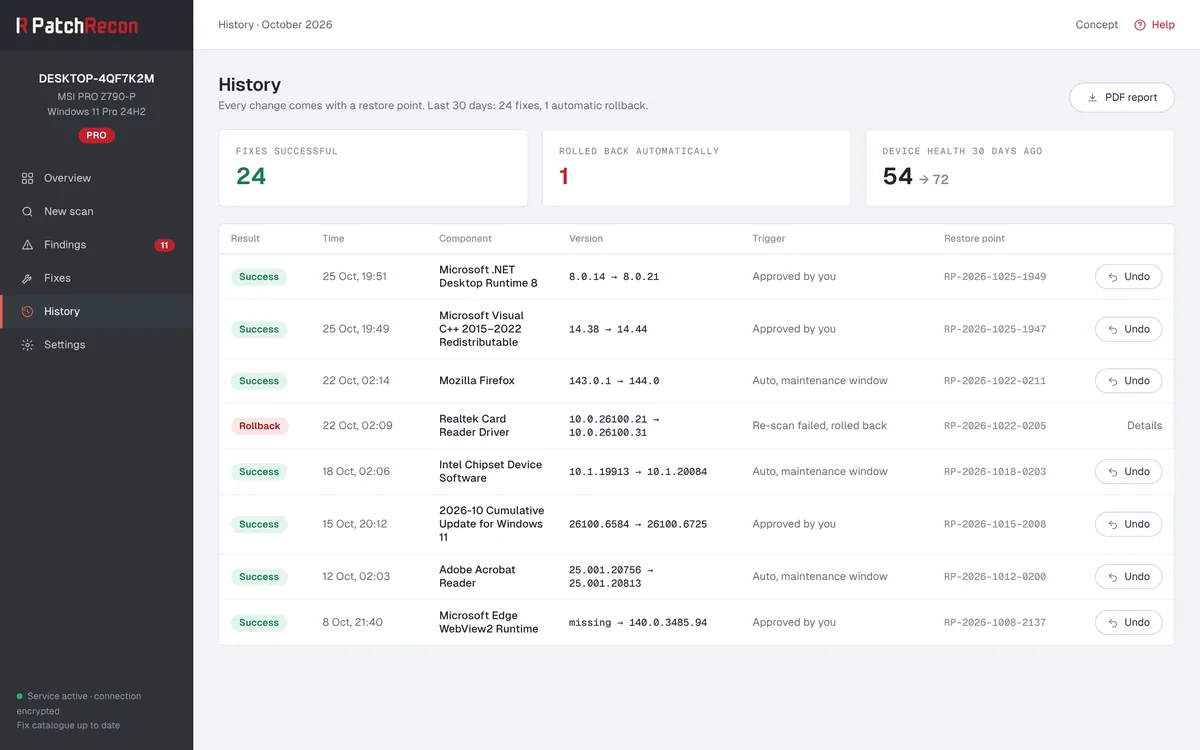The width and height of the screenshot is (1200, 750).
Task: Undo the Adobe Acrobat Reader update
Action: click(x=1128, y=577)
